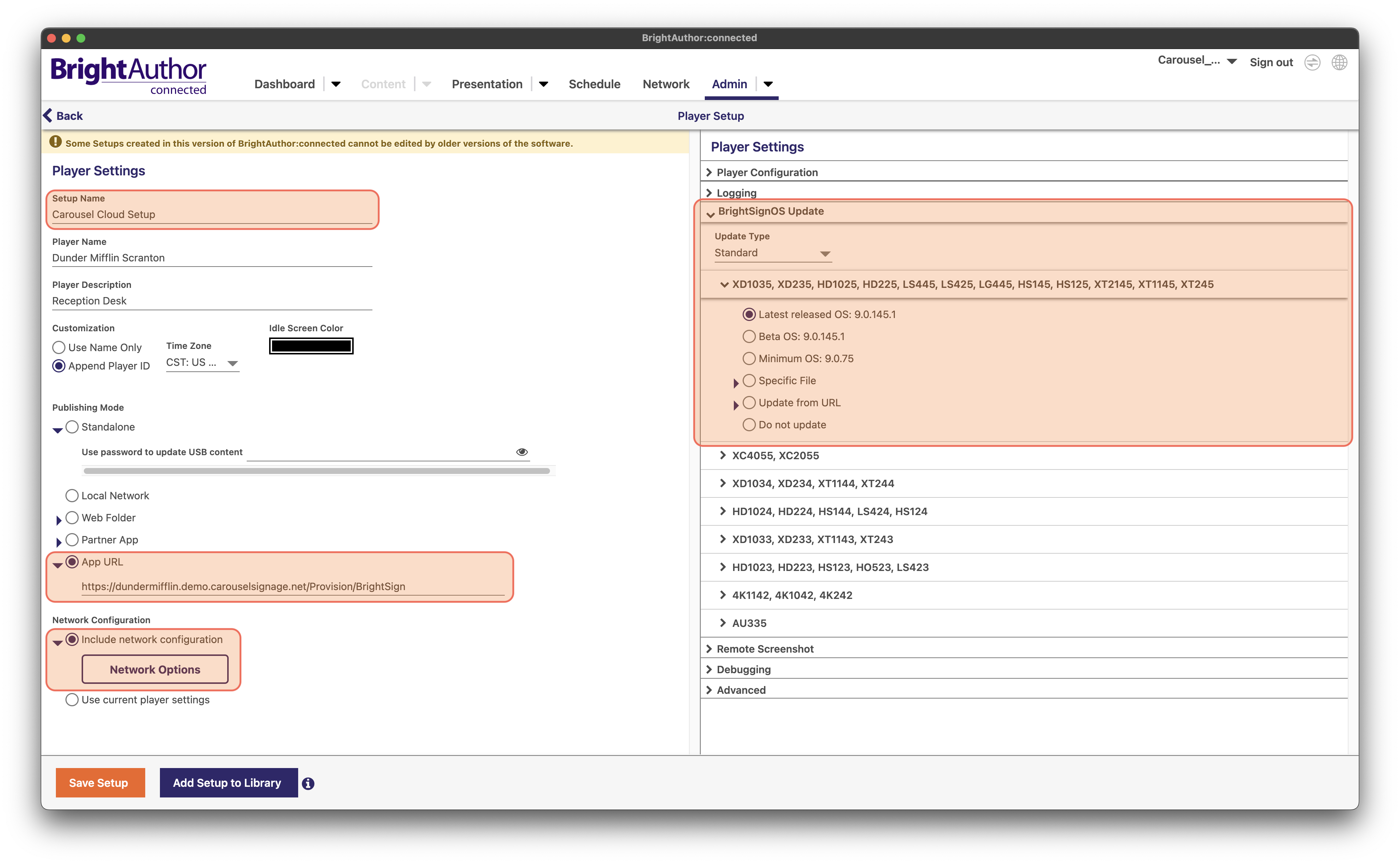The height and width of the screenshot is (864, 1400).
Task: Open the Network Options button
Action: click(x=155, y=669)
